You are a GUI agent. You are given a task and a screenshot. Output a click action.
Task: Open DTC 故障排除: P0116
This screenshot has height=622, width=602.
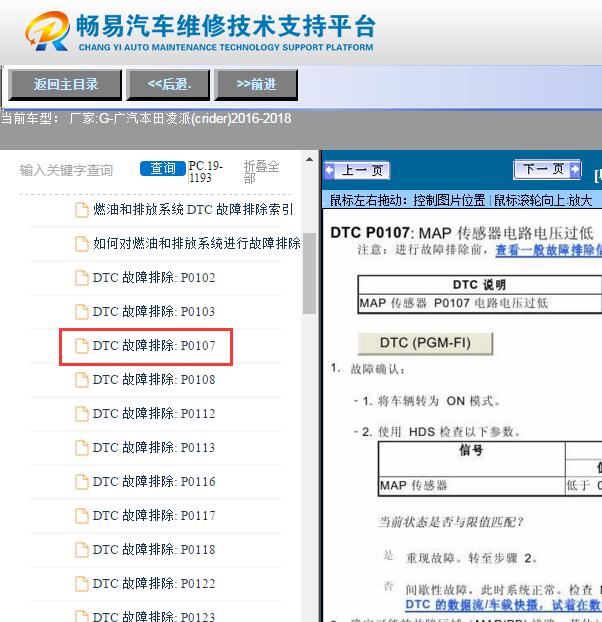(x=154, y=482)
